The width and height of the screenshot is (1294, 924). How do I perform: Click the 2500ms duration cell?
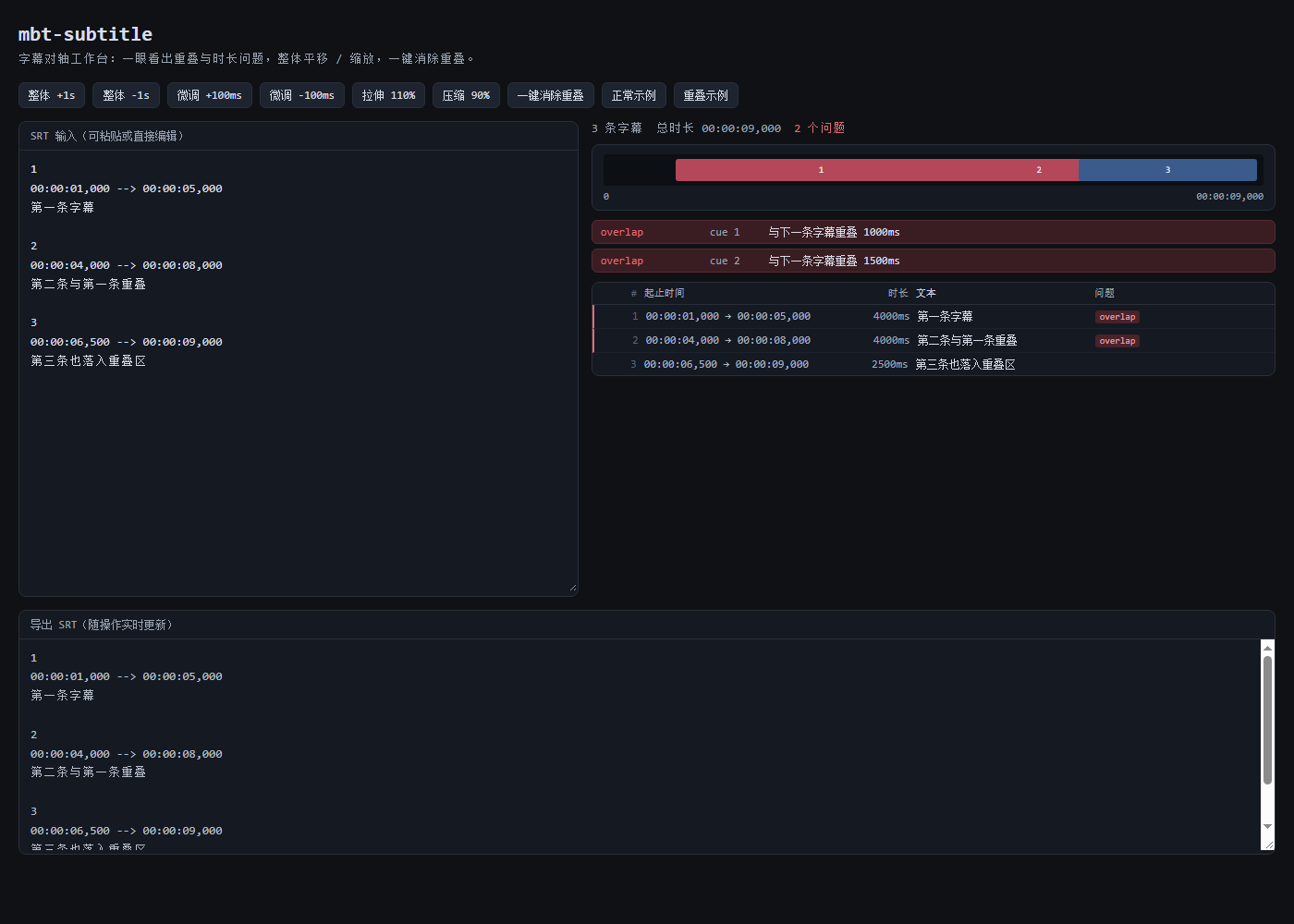click(x=889, y=365)
